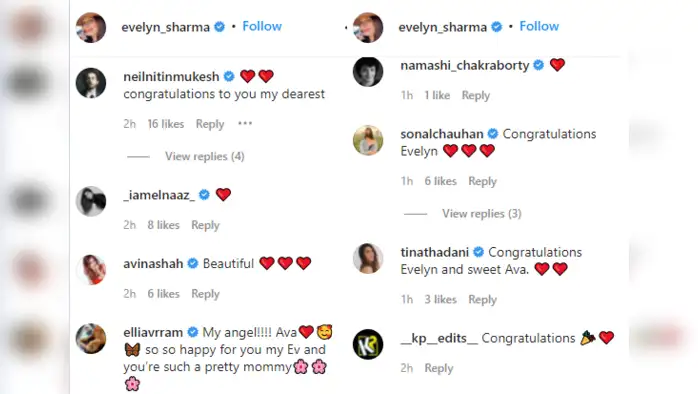Open _iamelnaaz_ profile avatar
The width and height of the screenshot is (698, 394).
click(x=91, y=201)
